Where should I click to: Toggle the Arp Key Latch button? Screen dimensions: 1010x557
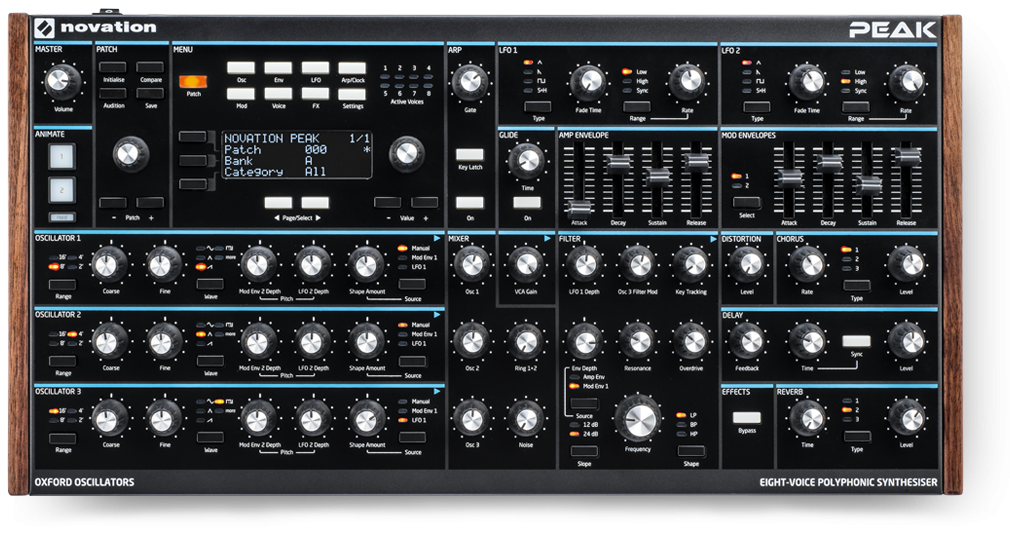[470, 155]
